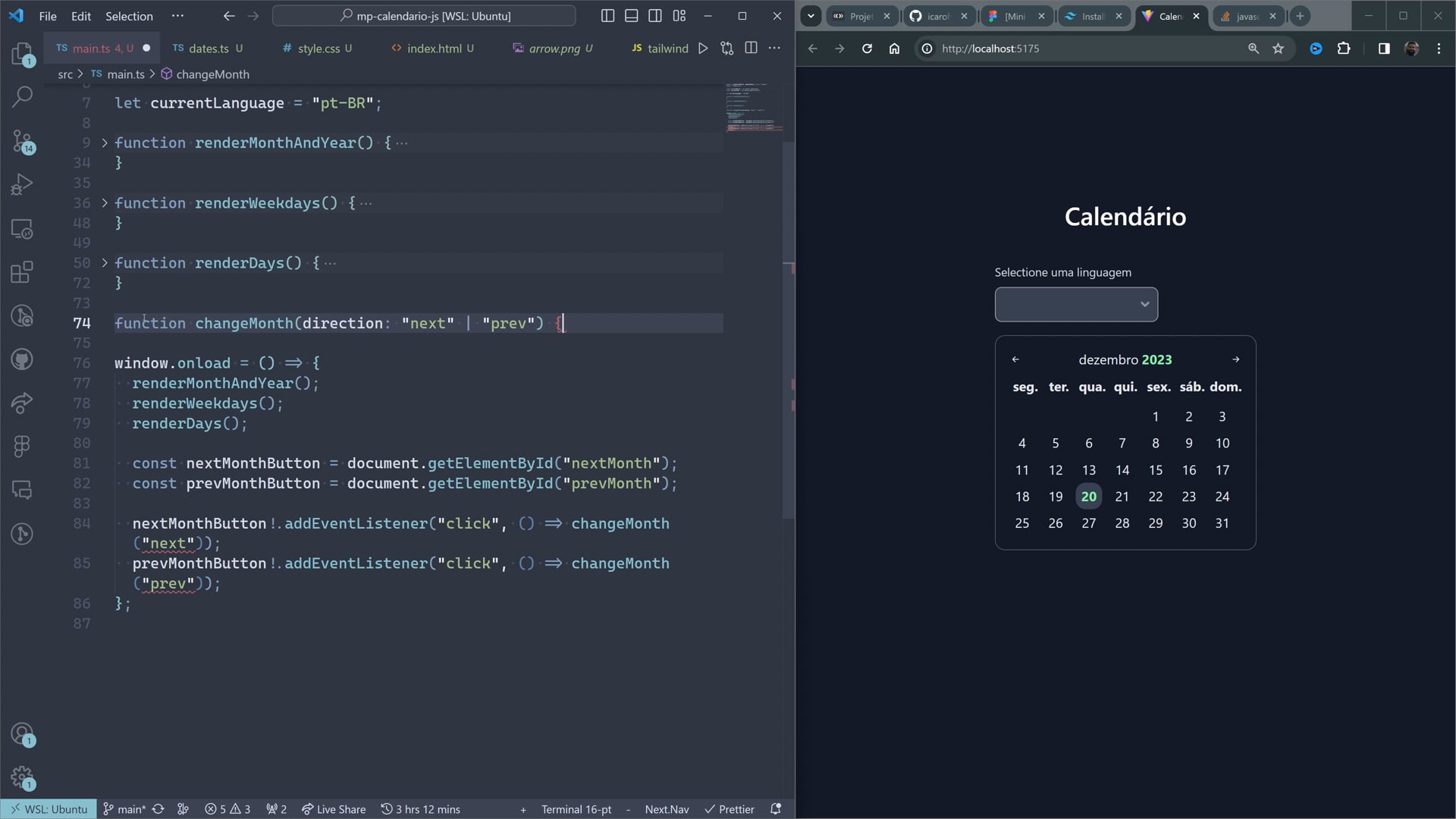Screen dimensions: 1456x819
Task: Open the Selection menu
Action: pyautogui.click(x=129, y=16)
